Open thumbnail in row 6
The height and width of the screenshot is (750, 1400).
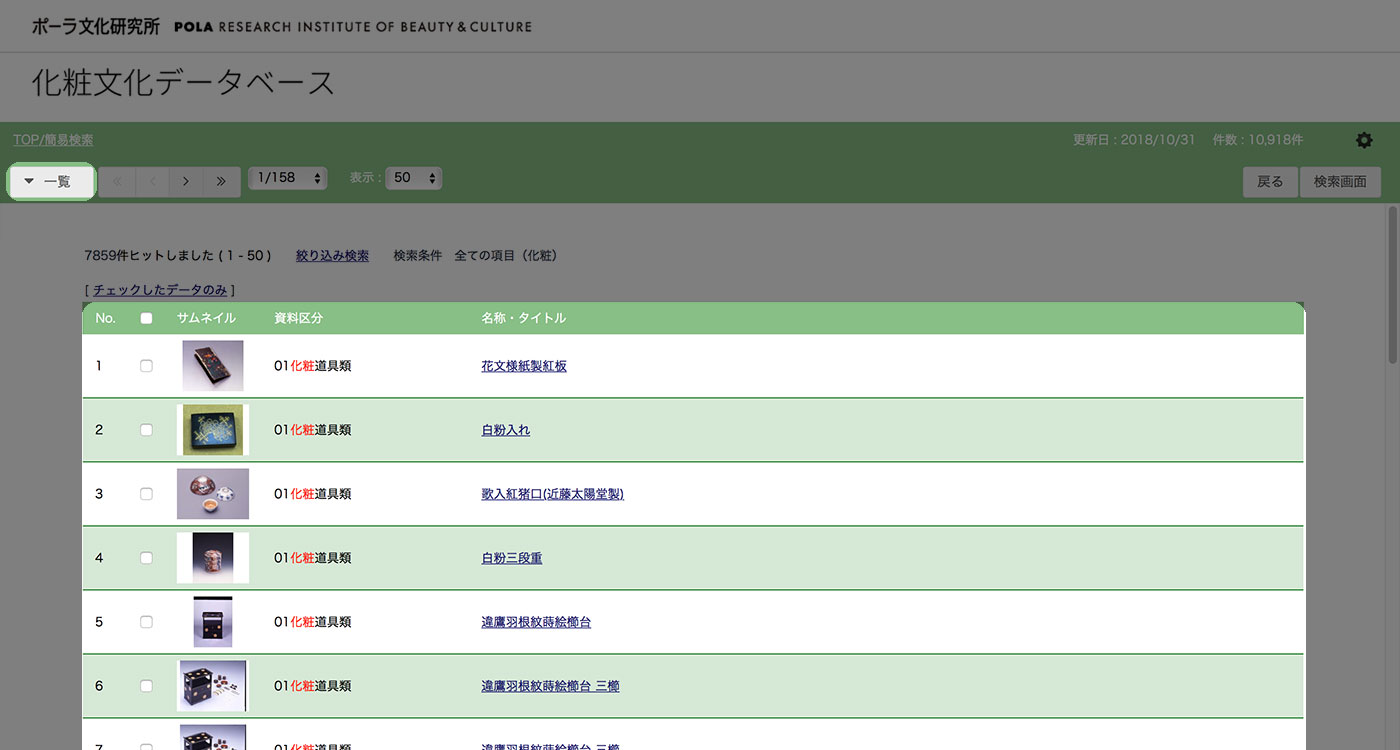click(213, 686)
